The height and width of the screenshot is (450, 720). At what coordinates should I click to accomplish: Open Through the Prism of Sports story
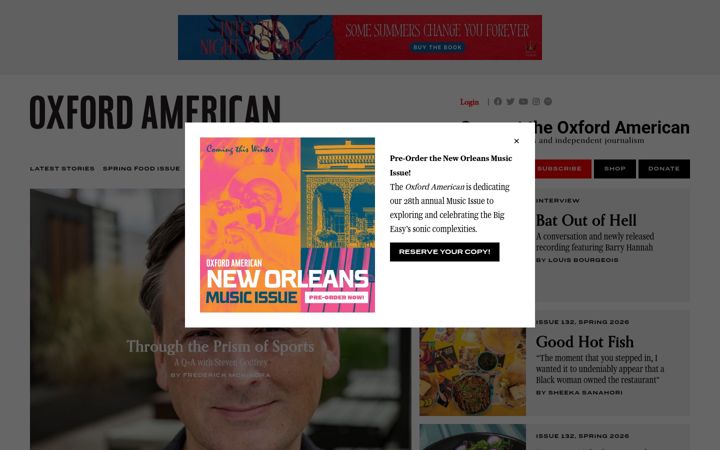click(x=220, y=347)
